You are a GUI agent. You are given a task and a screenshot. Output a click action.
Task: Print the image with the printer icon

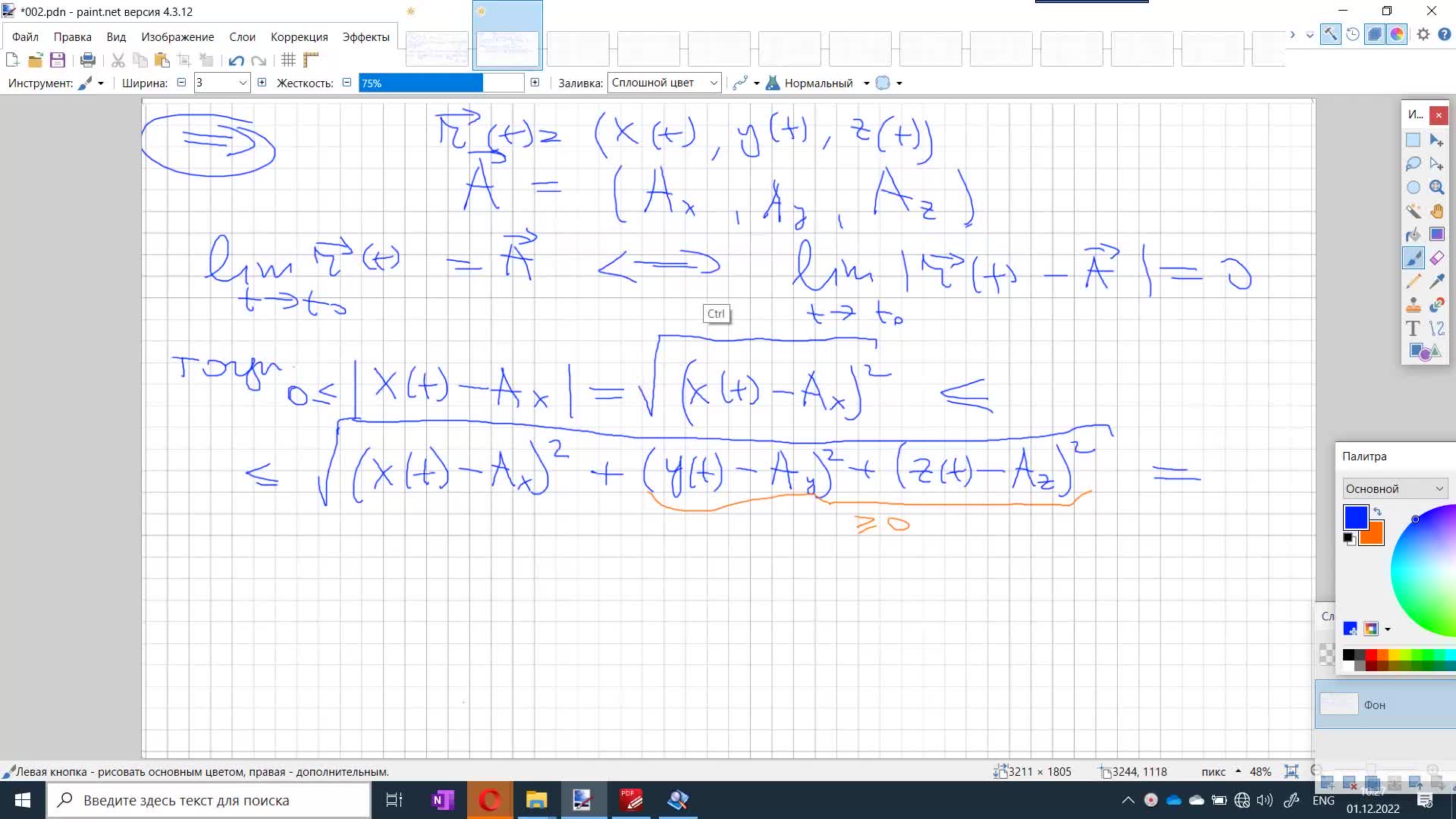click(x=88, y=60)
